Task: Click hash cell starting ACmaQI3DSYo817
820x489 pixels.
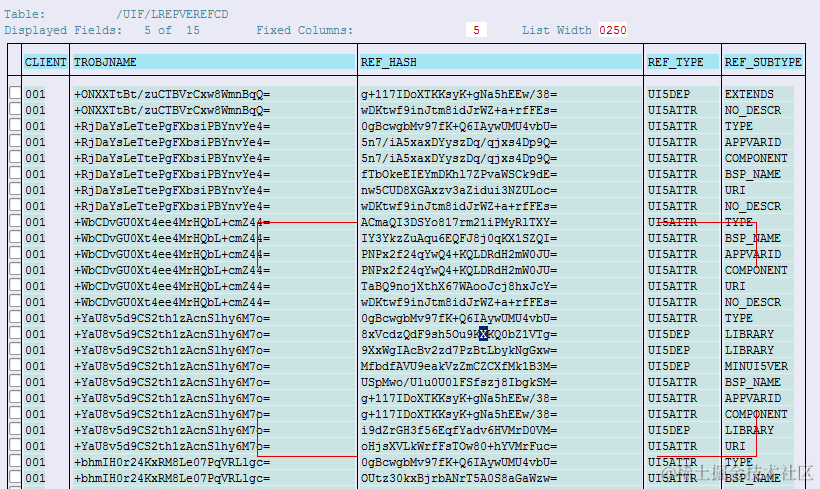Action: coord(459,222)
